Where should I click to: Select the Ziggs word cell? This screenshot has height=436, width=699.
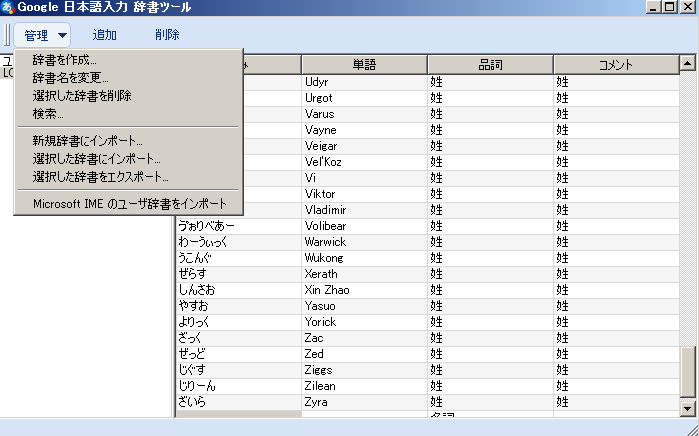point(364,371)
